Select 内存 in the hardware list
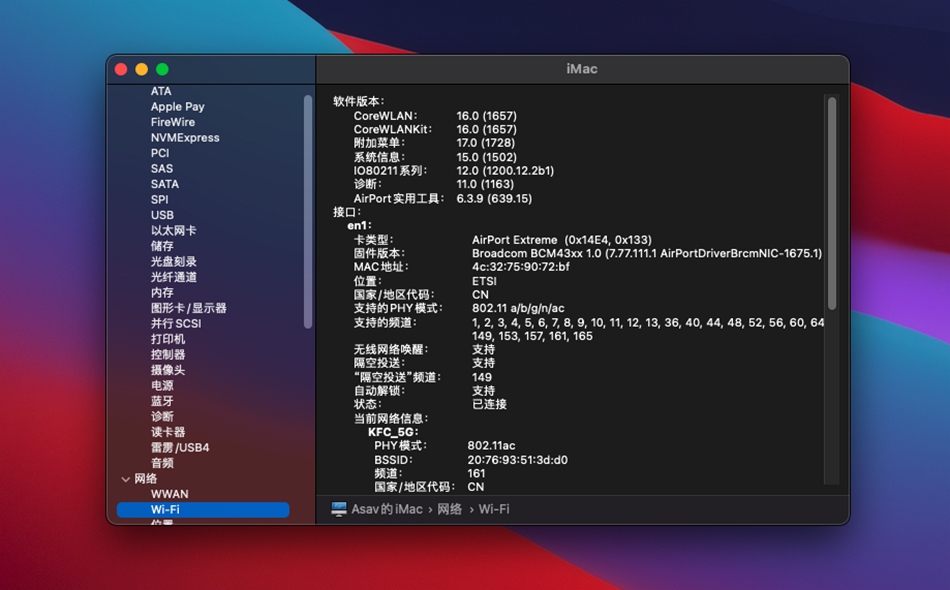 [162, 293]
